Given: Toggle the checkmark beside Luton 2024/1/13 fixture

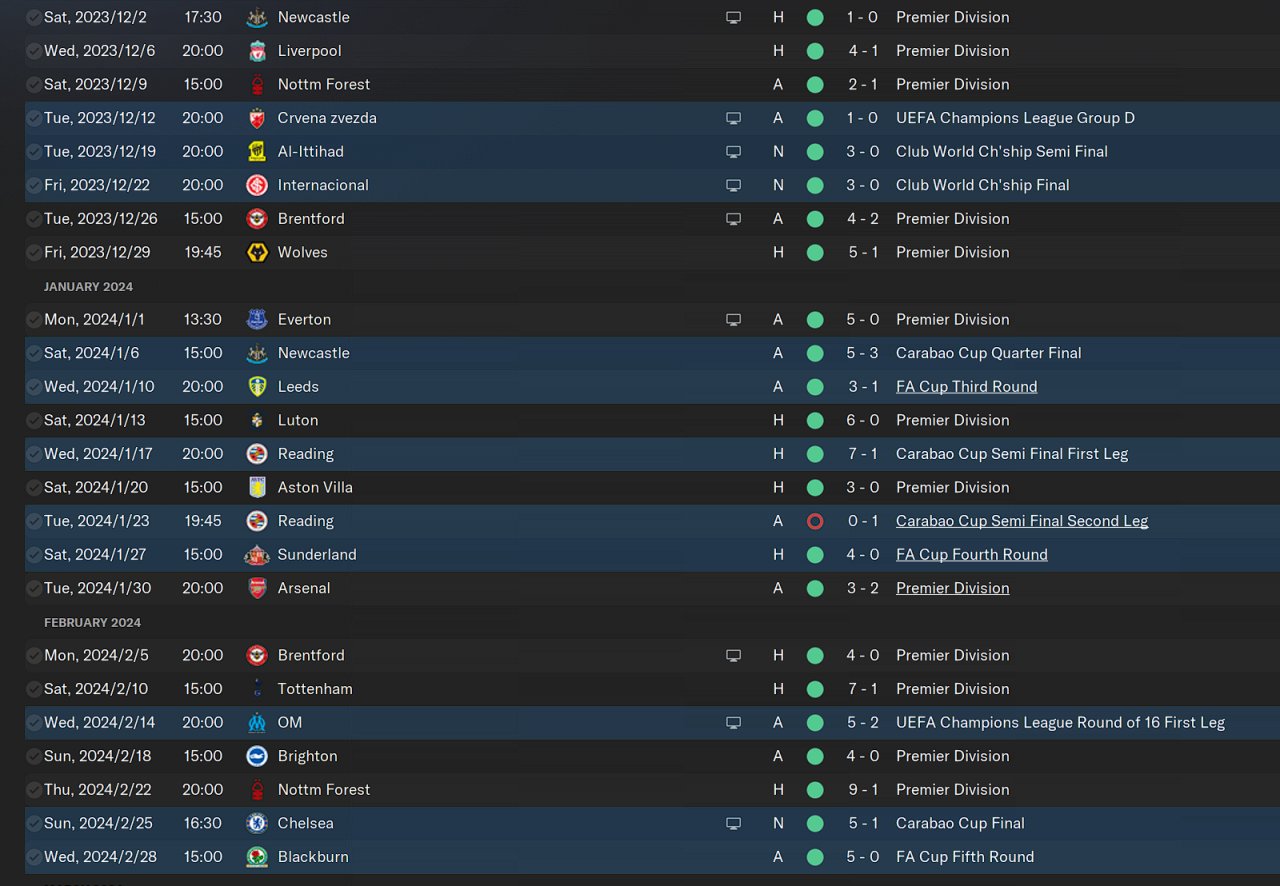Looking at the screenshot, I should [34, 420].
